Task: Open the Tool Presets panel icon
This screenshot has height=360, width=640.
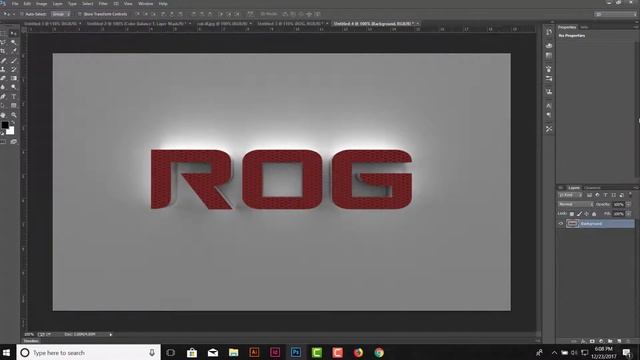Action: [x=549, y=129]
